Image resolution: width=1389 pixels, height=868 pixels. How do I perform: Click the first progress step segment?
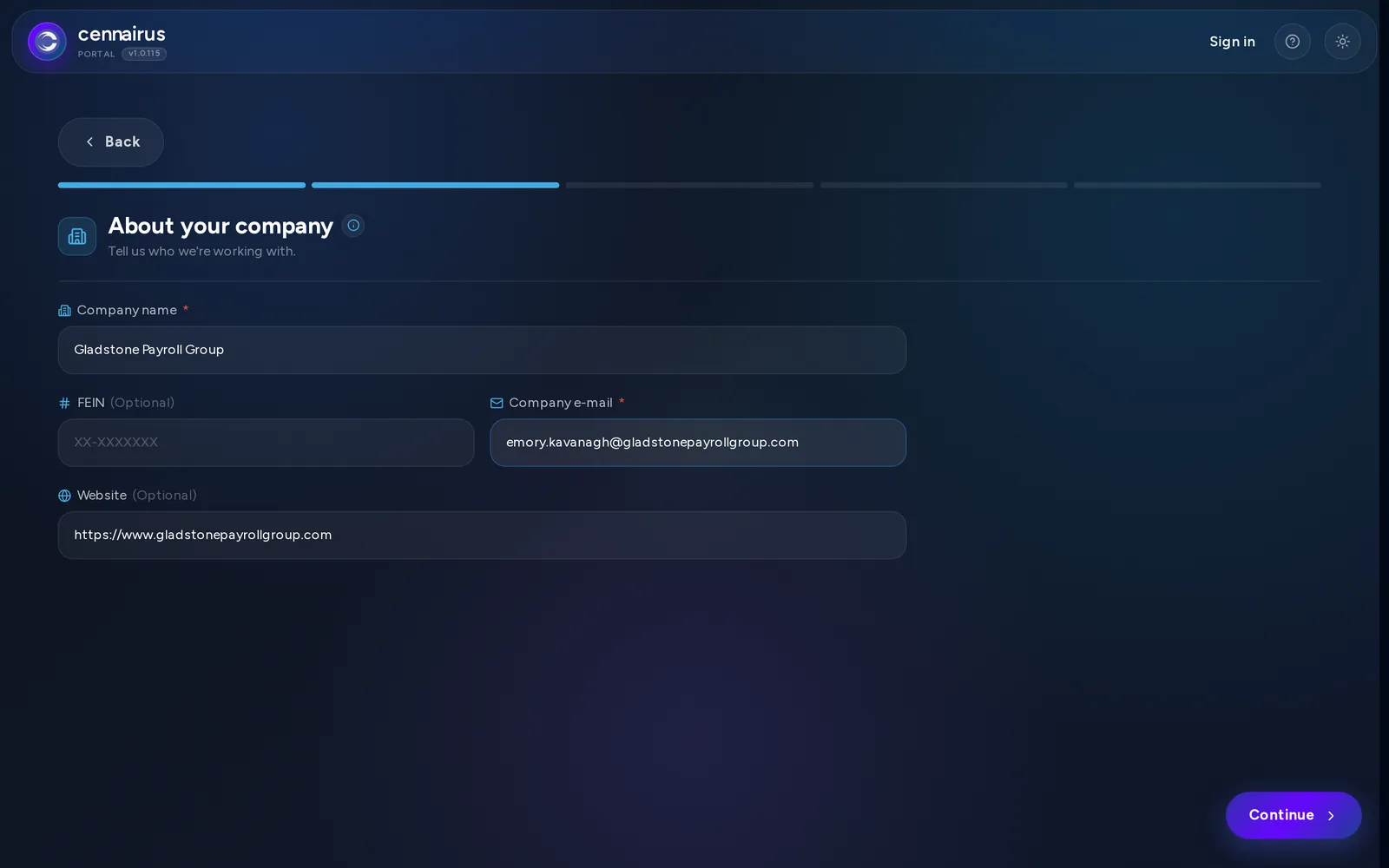[181, 185]
